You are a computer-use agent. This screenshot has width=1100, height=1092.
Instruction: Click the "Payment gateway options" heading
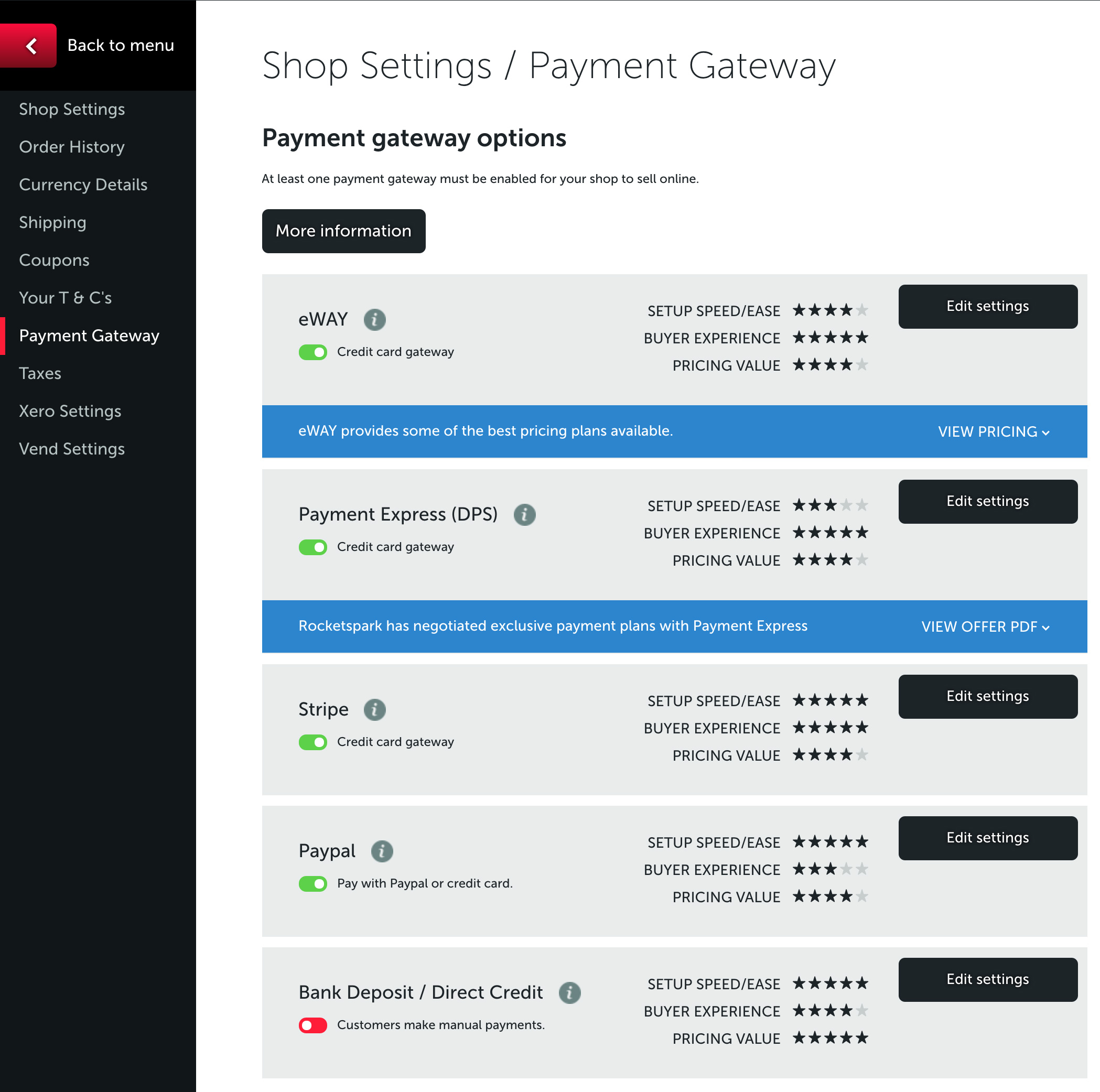pos(414,138)
